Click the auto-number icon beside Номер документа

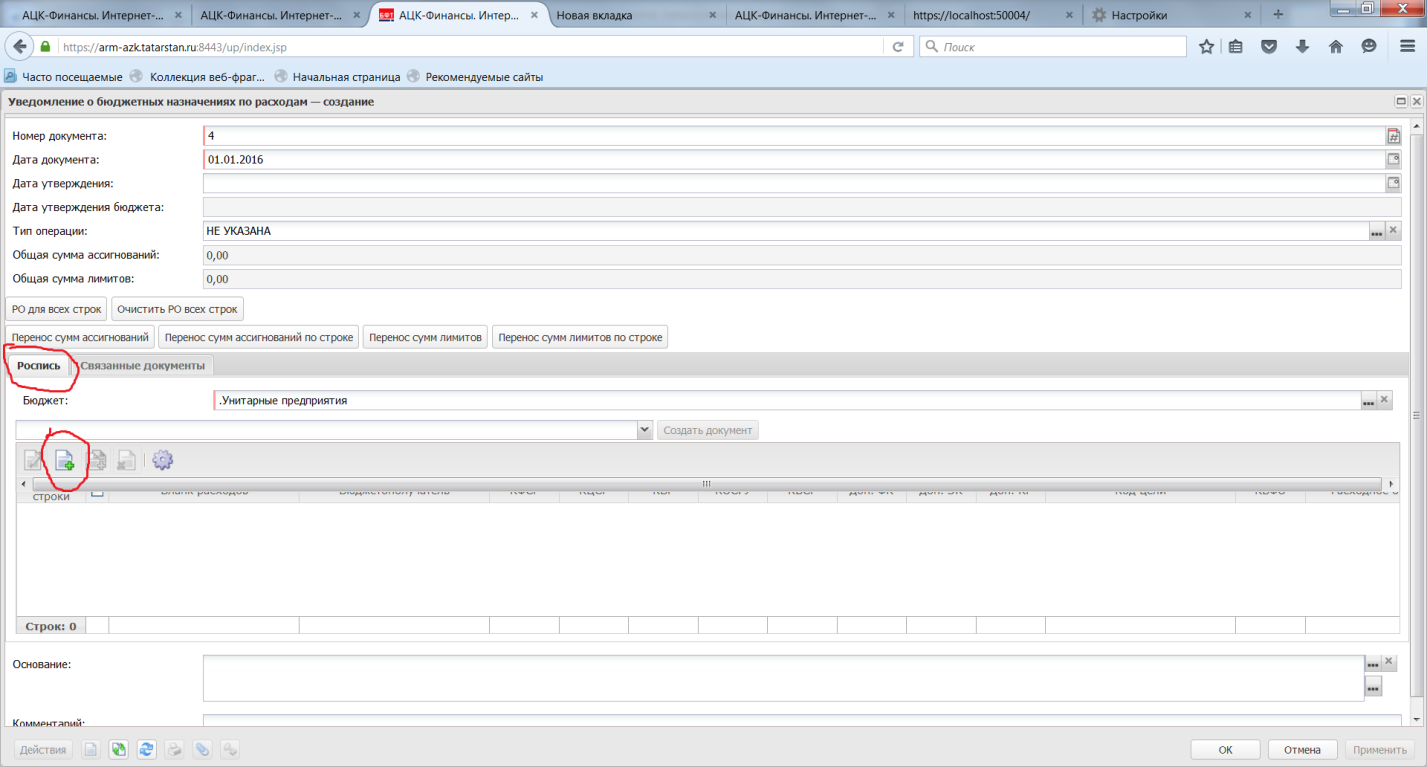tap(1392, 136)
